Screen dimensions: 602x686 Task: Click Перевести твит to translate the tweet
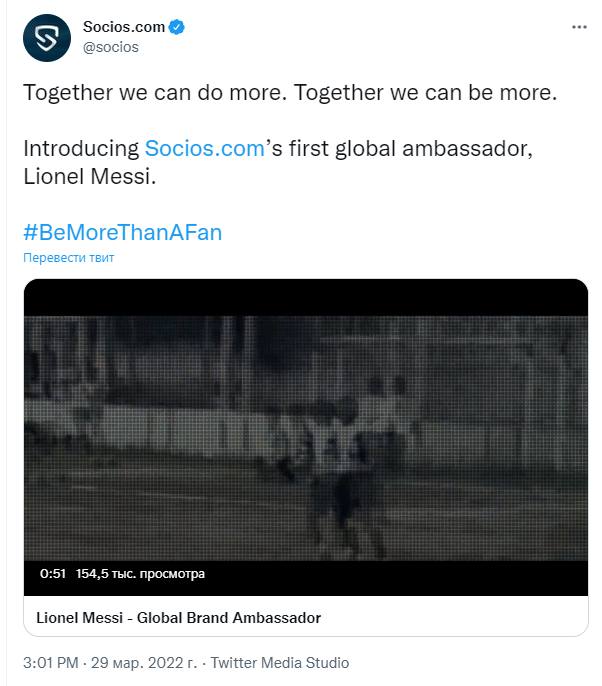point(69,257)
